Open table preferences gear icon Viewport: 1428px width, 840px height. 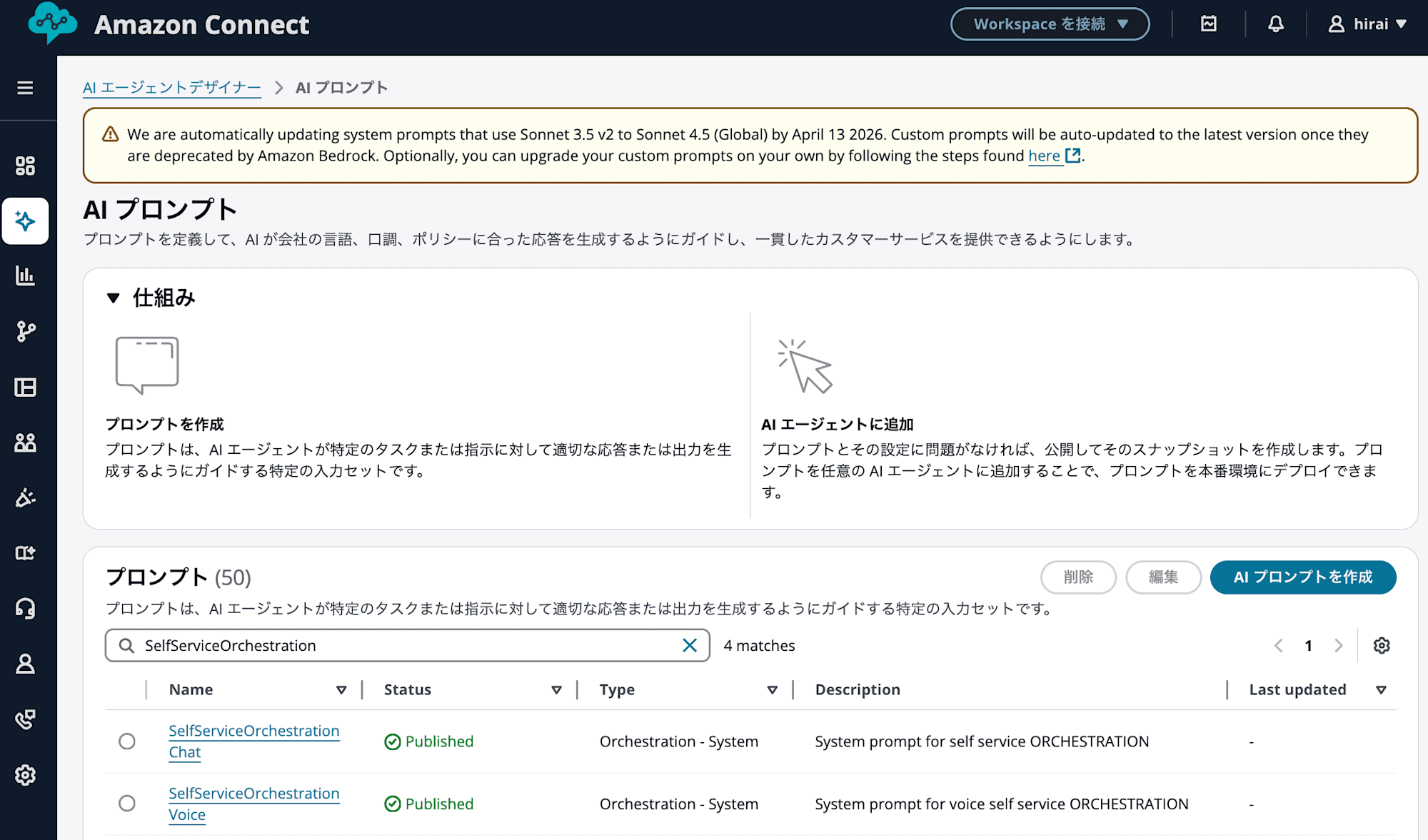(x=1382, y=645)
